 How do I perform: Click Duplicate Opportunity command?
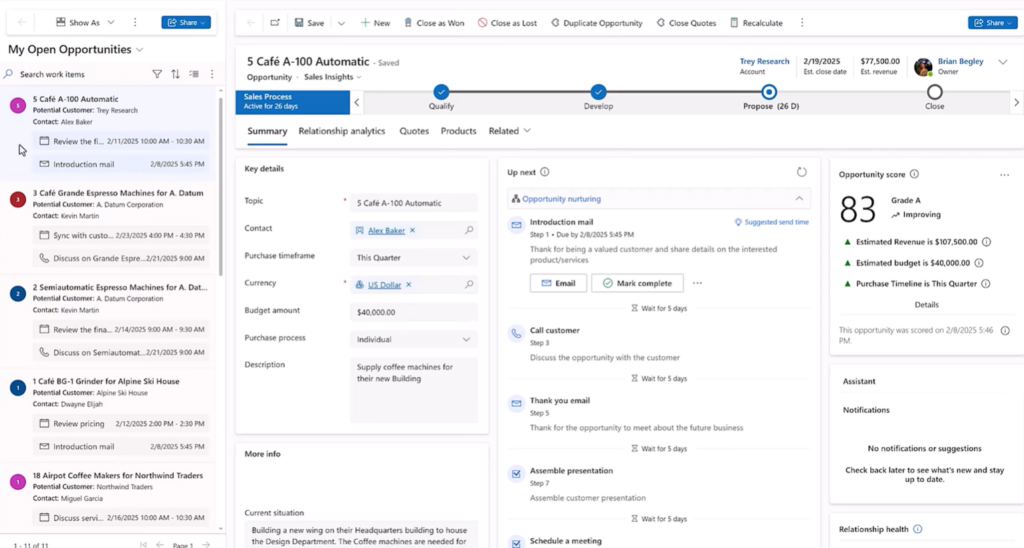[596, 23]
